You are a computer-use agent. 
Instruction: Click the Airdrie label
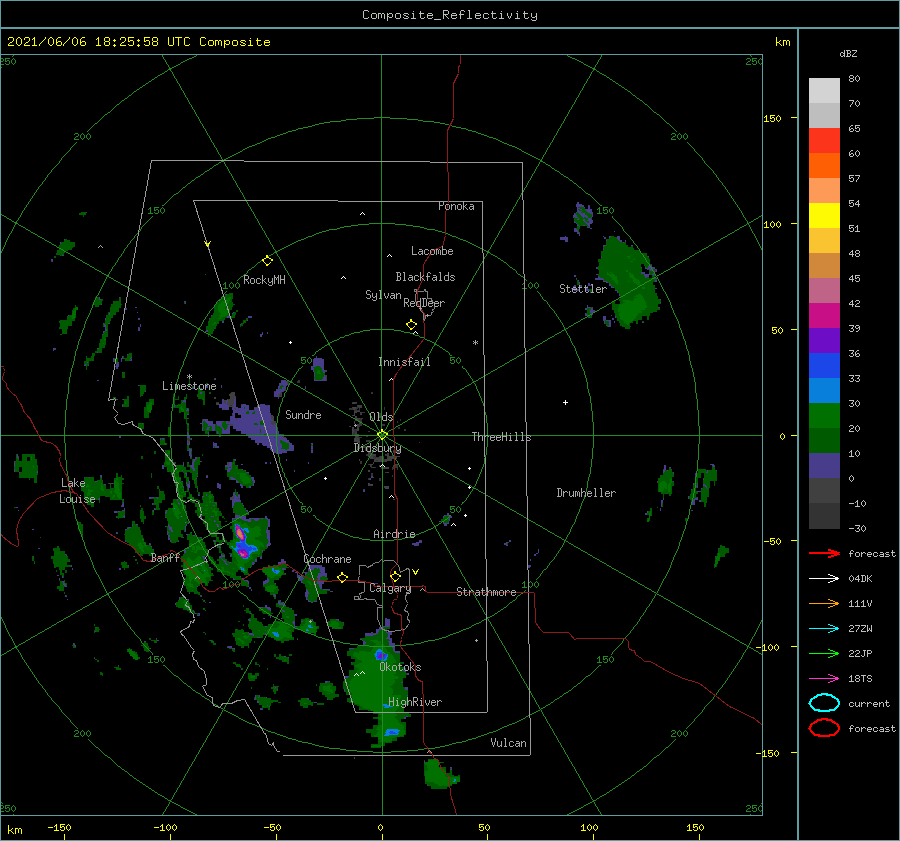click(394, 534)
